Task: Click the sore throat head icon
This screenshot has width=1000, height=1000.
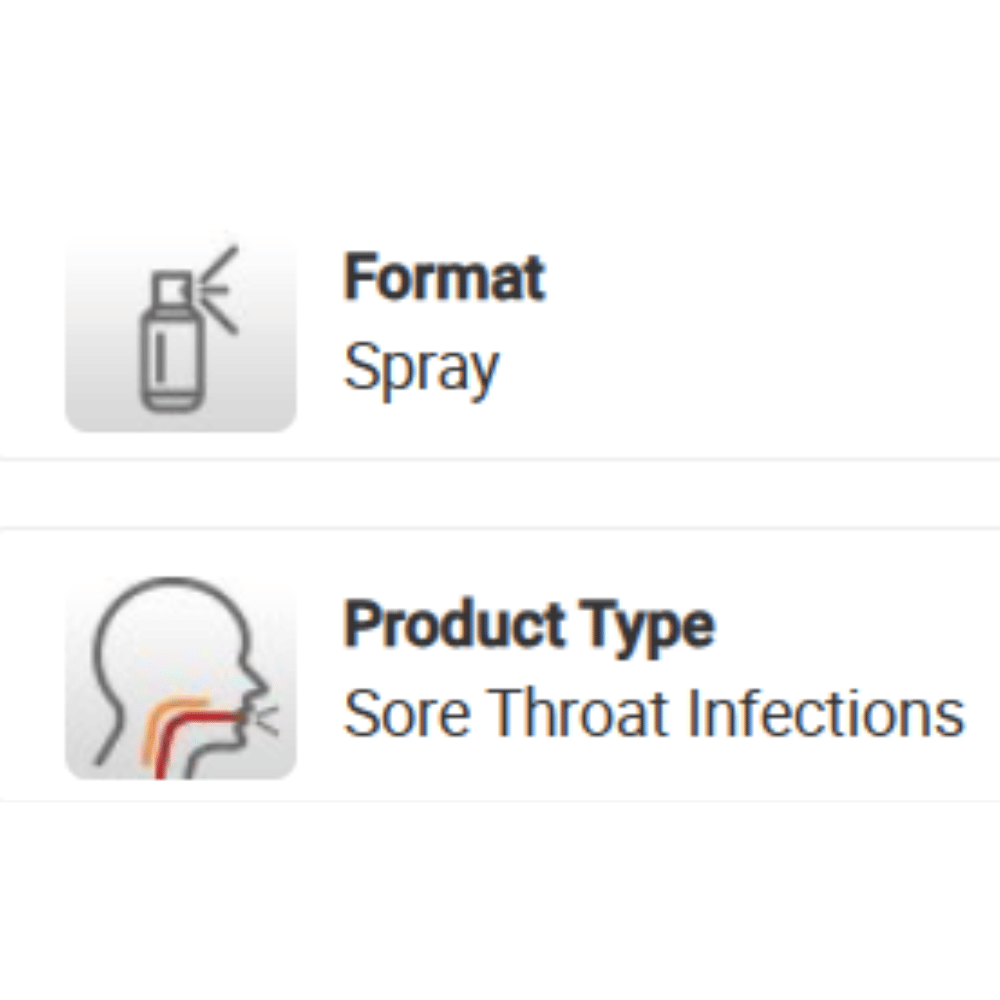Action: (x=181, y=679)
